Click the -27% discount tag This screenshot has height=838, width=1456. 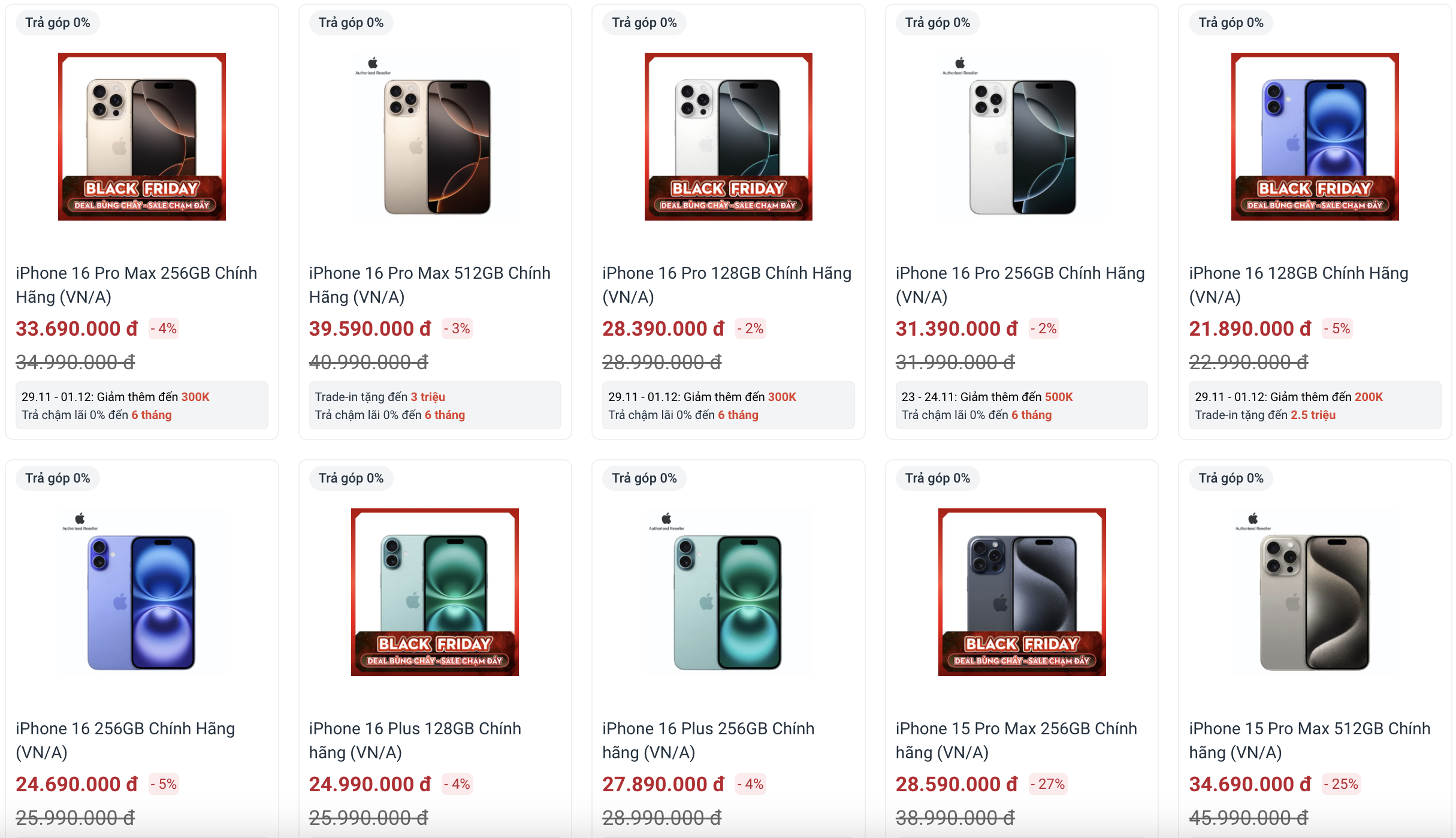[x=1047, y=784]
